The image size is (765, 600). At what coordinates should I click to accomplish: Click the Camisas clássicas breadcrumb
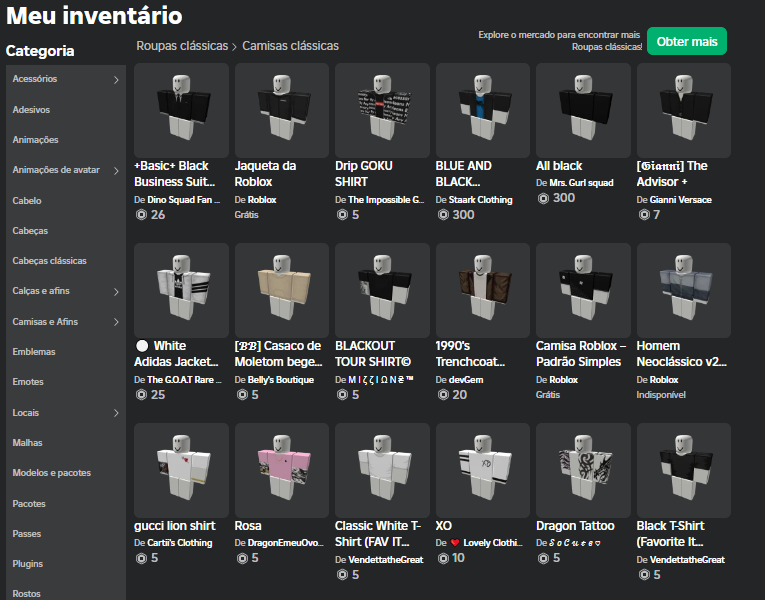pos(290,46)
